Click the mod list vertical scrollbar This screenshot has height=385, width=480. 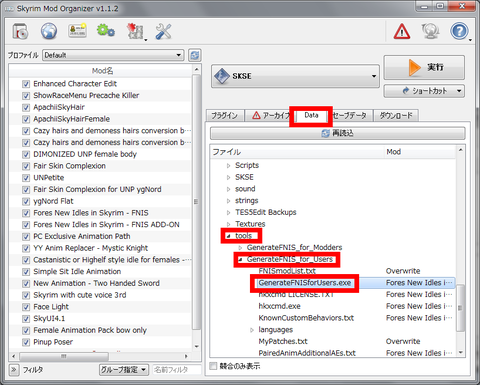pos(196,202)
